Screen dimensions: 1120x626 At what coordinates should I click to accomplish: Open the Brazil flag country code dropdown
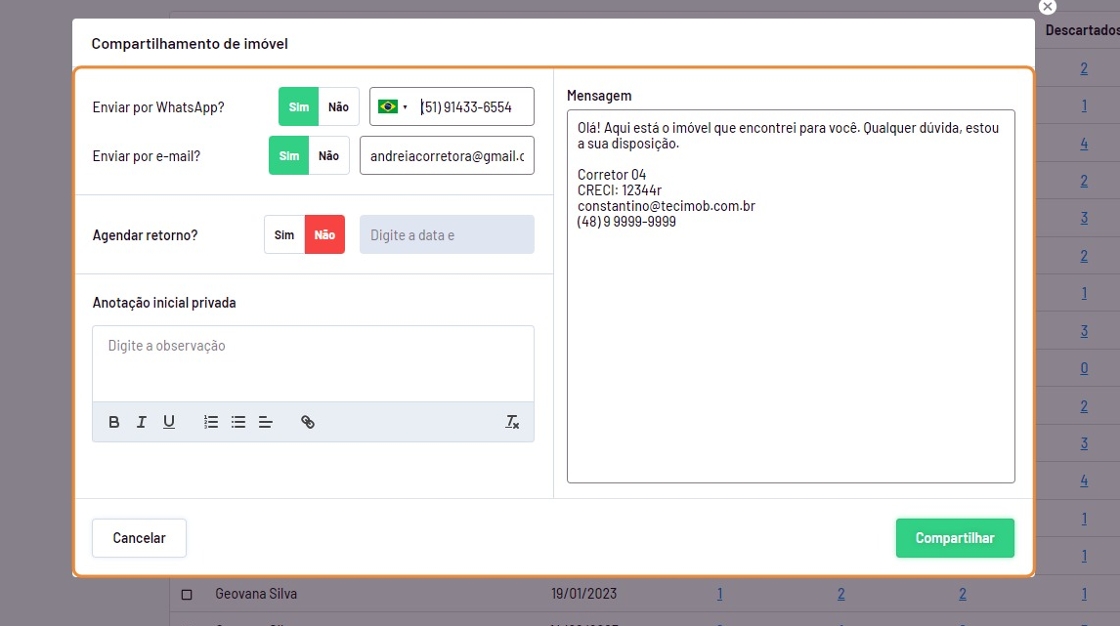click(x=392, y=107)
